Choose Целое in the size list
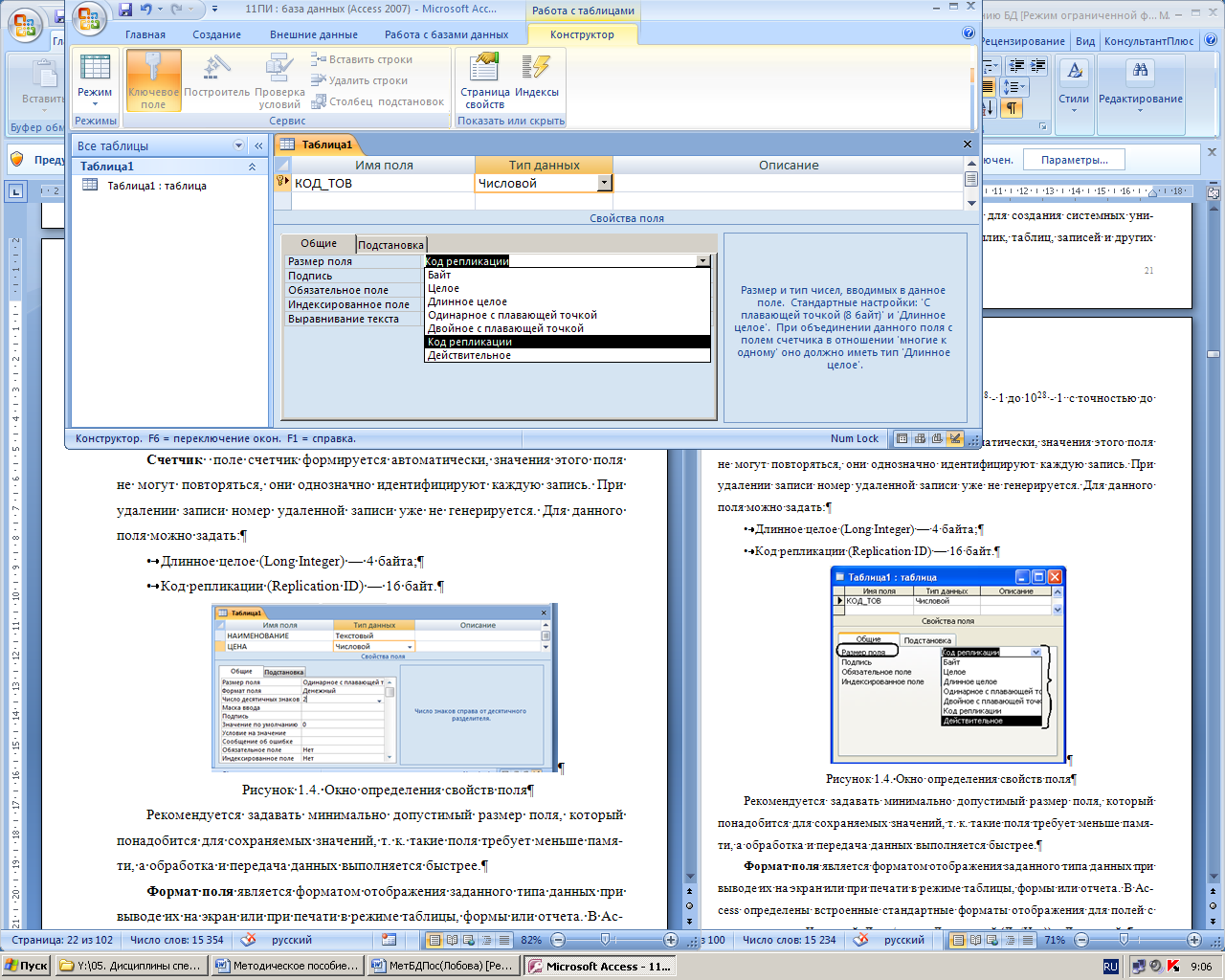The image size is (1225, 980). (x=568, y=288)
